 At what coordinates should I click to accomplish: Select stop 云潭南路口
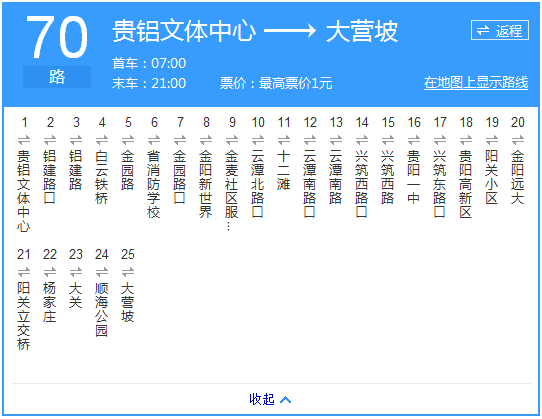tap(310, 184)
